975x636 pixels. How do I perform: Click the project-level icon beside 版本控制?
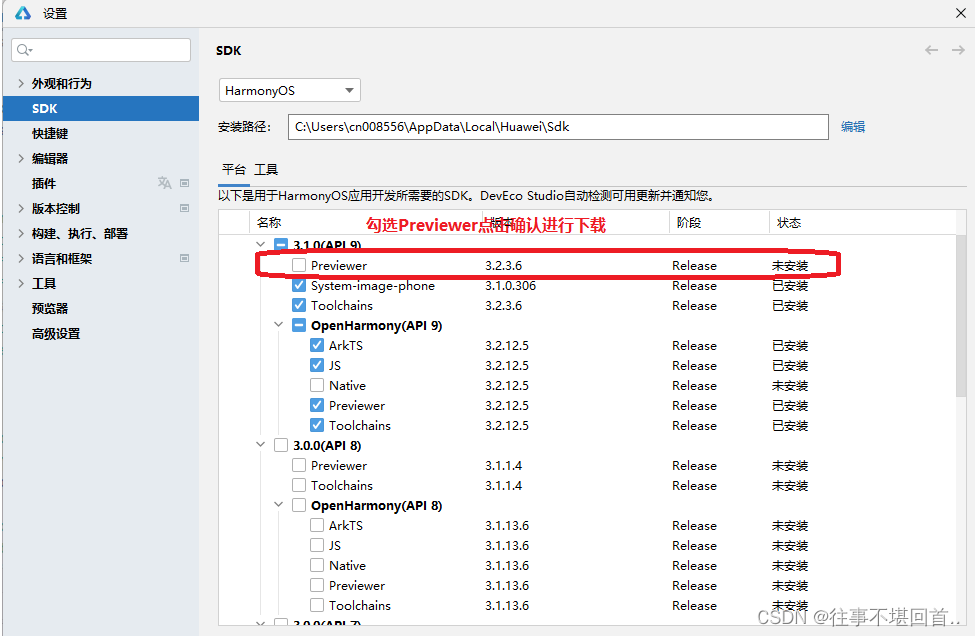[x=184, y=208]
